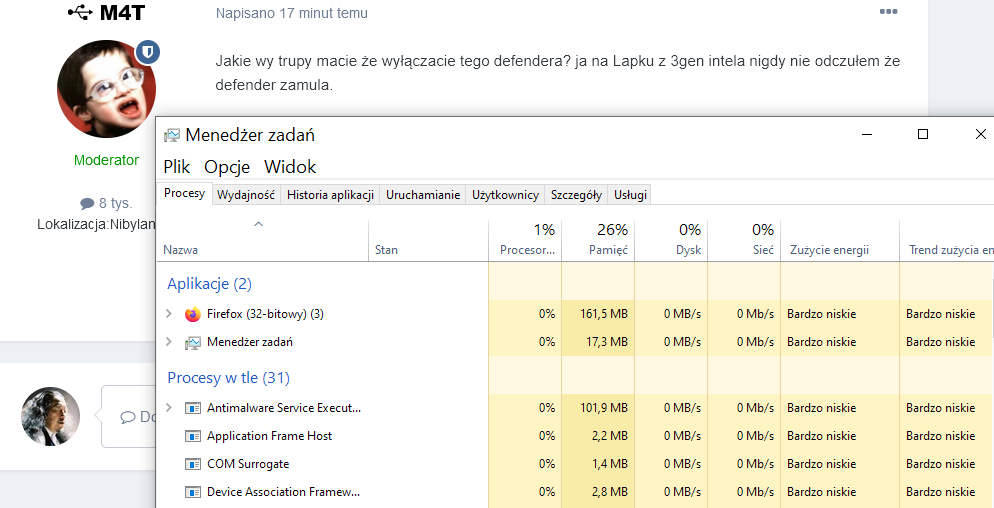Viewport: 994px width, 508px height.
Task: Click the 2,8 MB memory value
Action: tap(612, 492)
